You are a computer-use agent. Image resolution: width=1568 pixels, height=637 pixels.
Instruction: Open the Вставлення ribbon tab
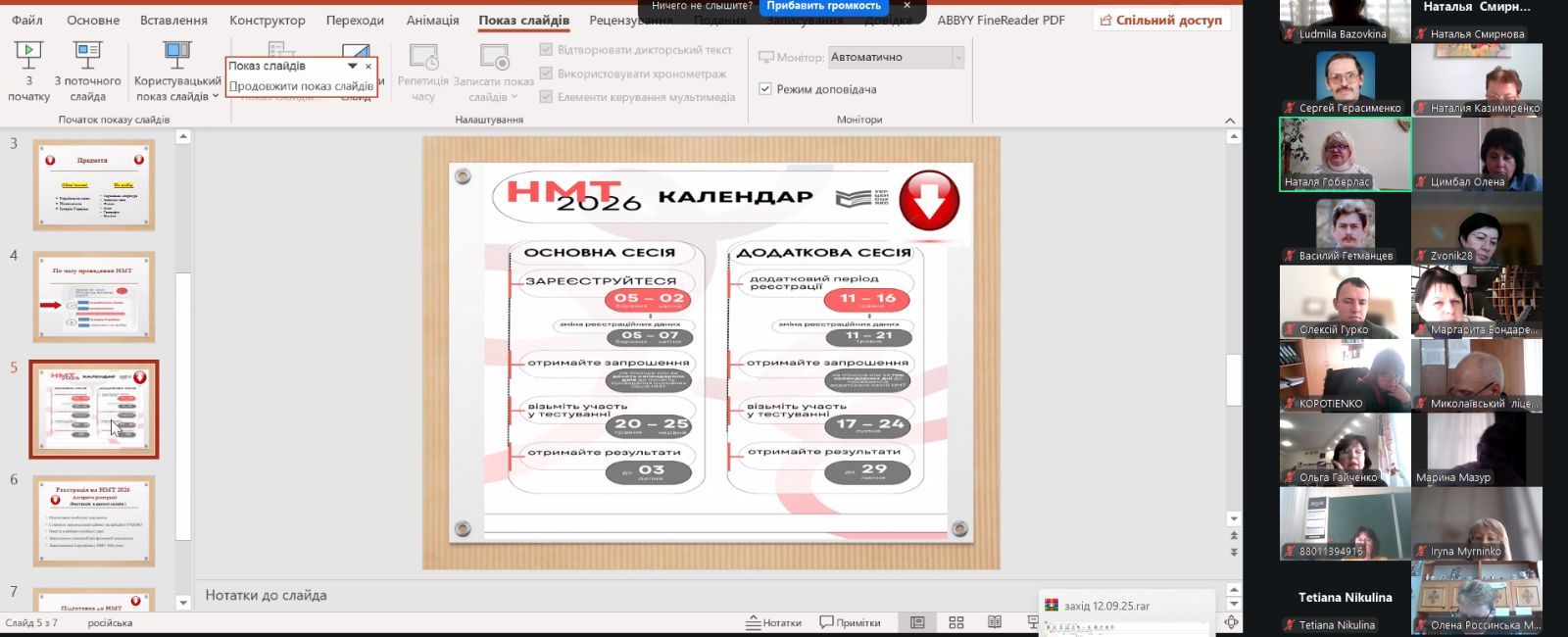coord(173,20)
